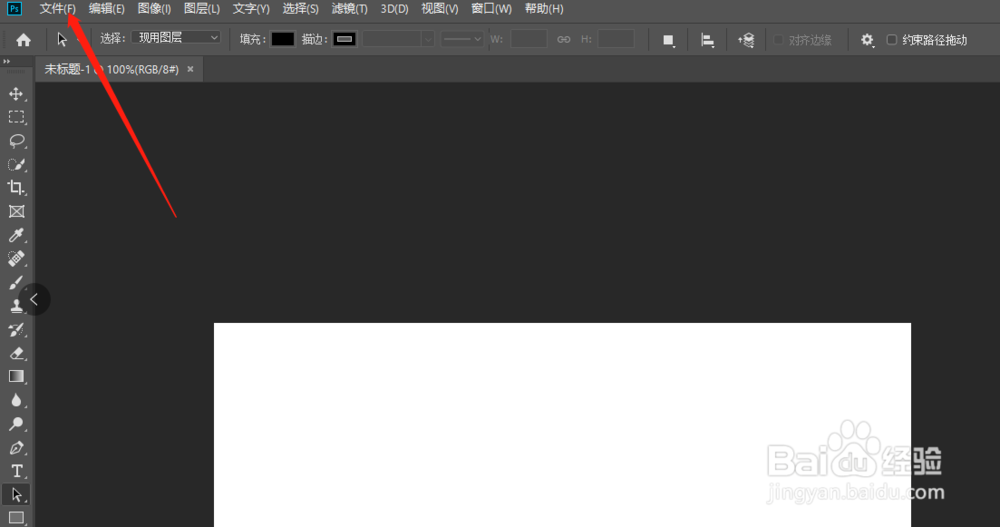Open the 窗口(W) menu
Screen dimensions: 1000x527
491,9
